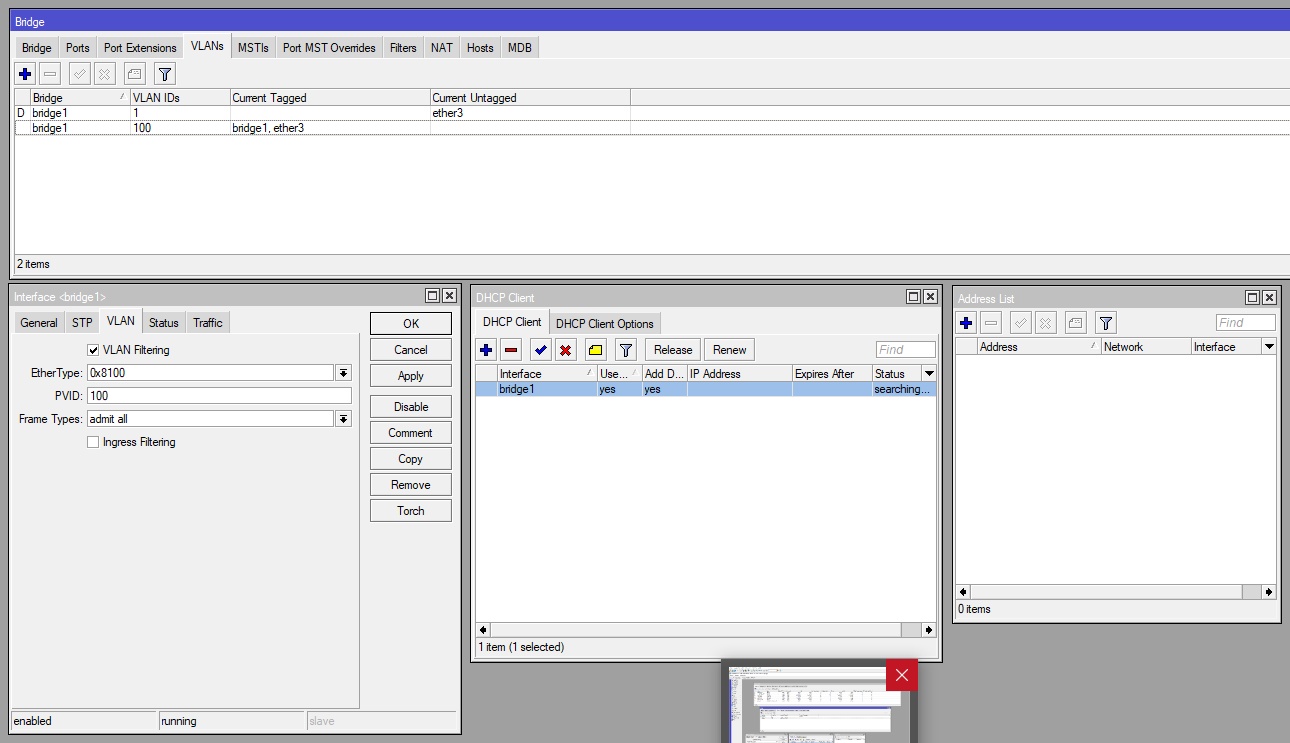Screen dimensions: 1290x743
Task: Close the screenshot thumbnail preview
Action: click(901, 675)
